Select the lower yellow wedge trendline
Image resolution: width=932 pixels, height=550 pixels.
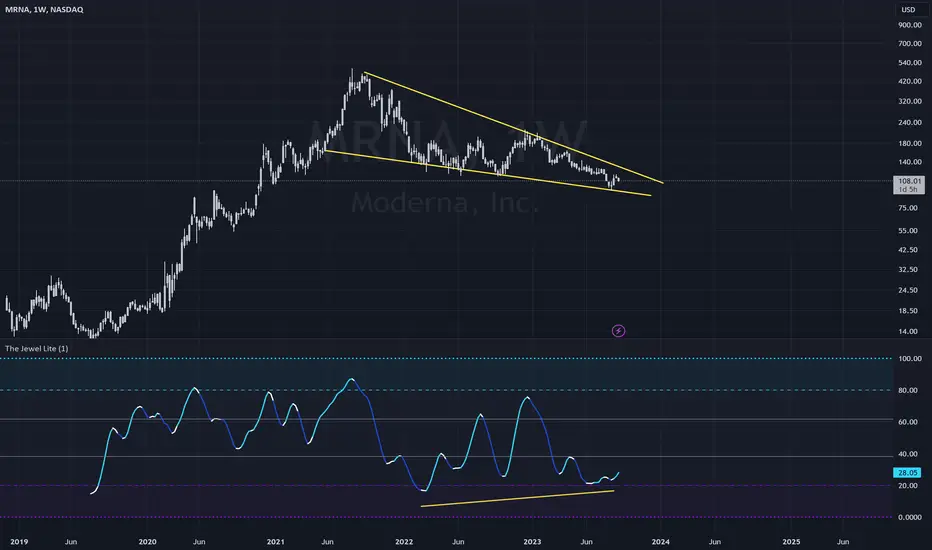(487, 173)
